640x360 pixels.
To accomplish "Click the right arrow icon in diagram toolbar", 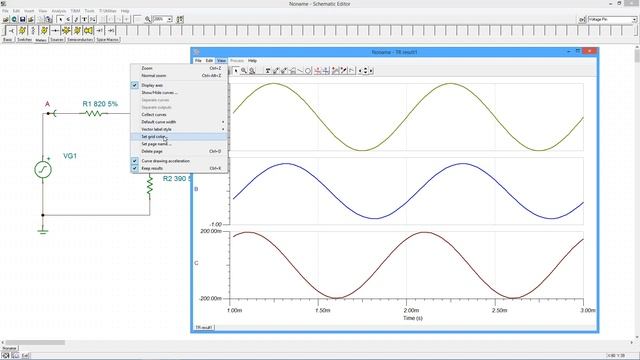I will 371,71.
